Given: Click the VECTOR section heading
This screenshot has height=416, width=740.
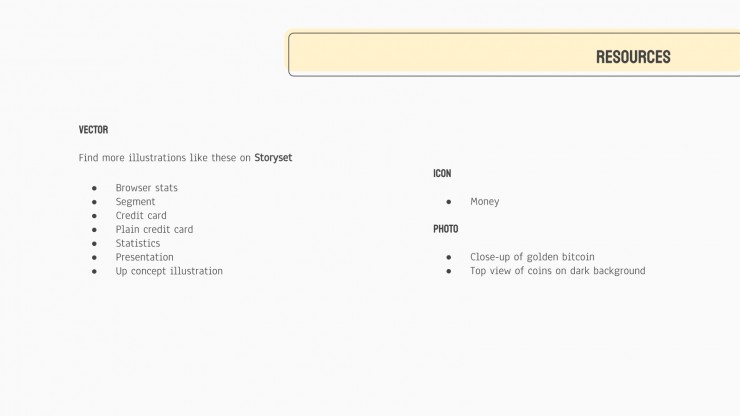Looking at the screenshot, I should 93,130.
